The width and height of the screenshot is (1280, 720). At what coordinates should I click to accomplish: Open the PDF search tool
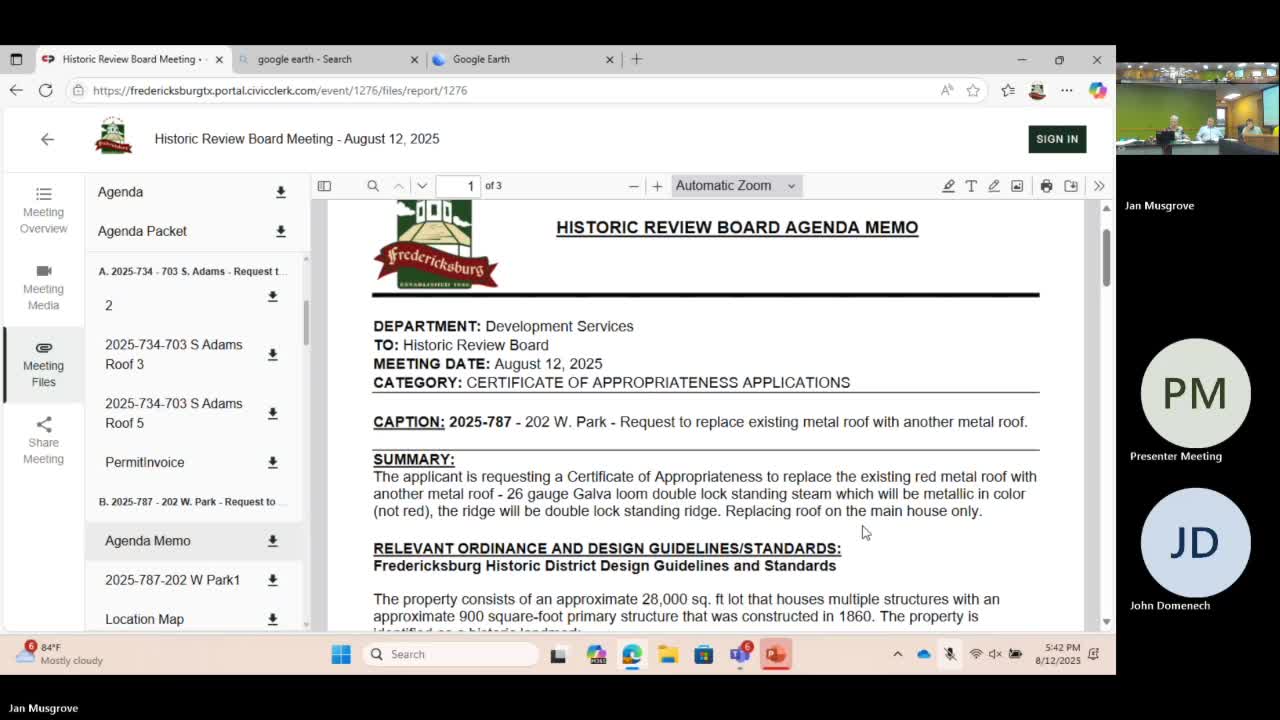pyautogui.click(x=372, y=185)
